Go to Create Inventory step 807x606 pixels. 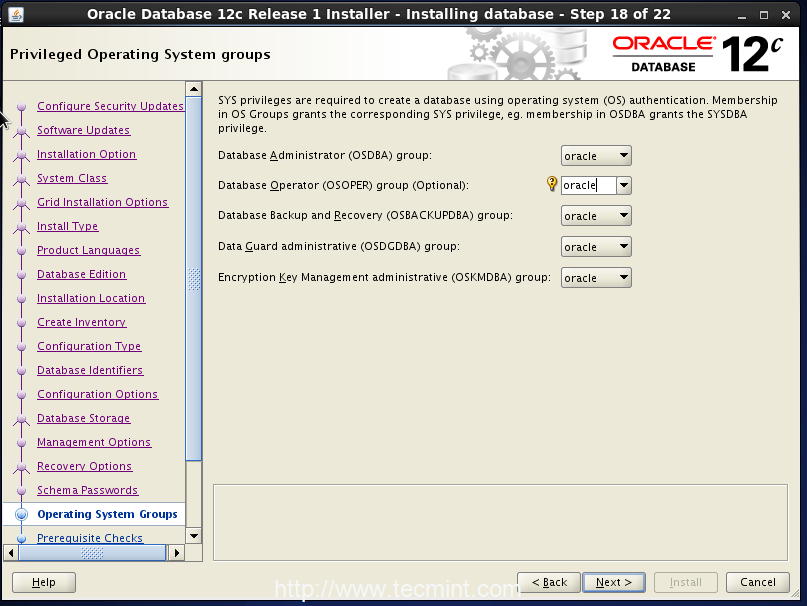(x=81, y=322)
